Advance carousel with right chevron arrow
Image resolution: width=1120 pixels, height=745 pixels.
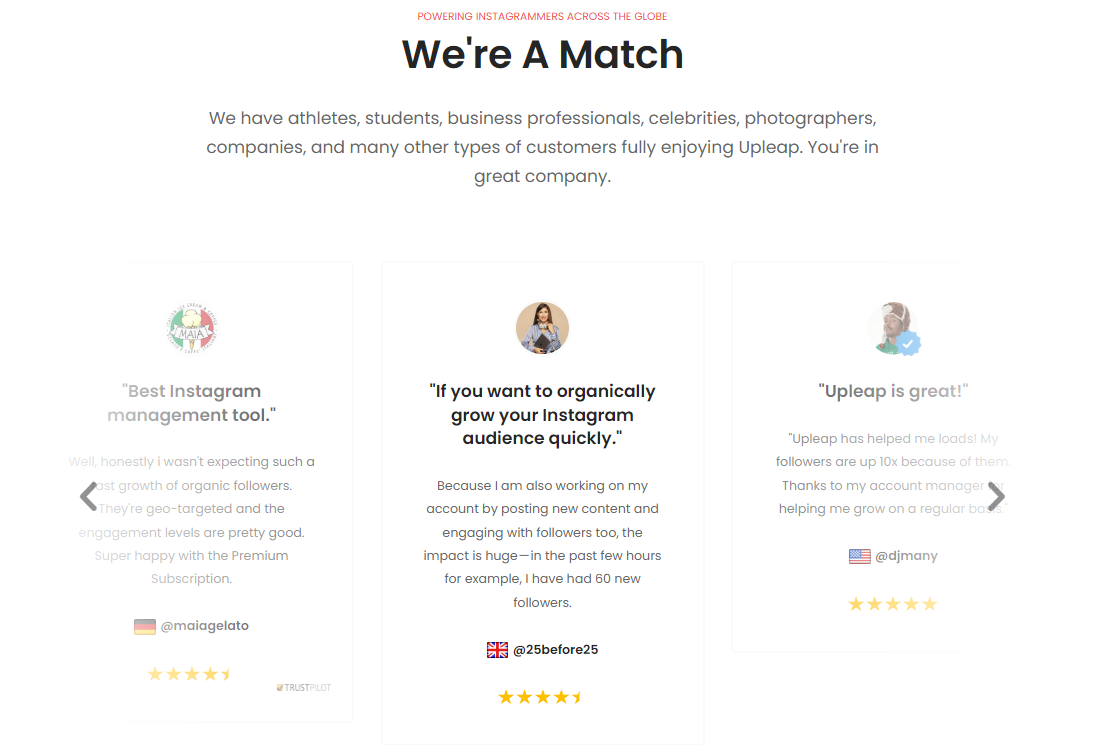[996, 496]
